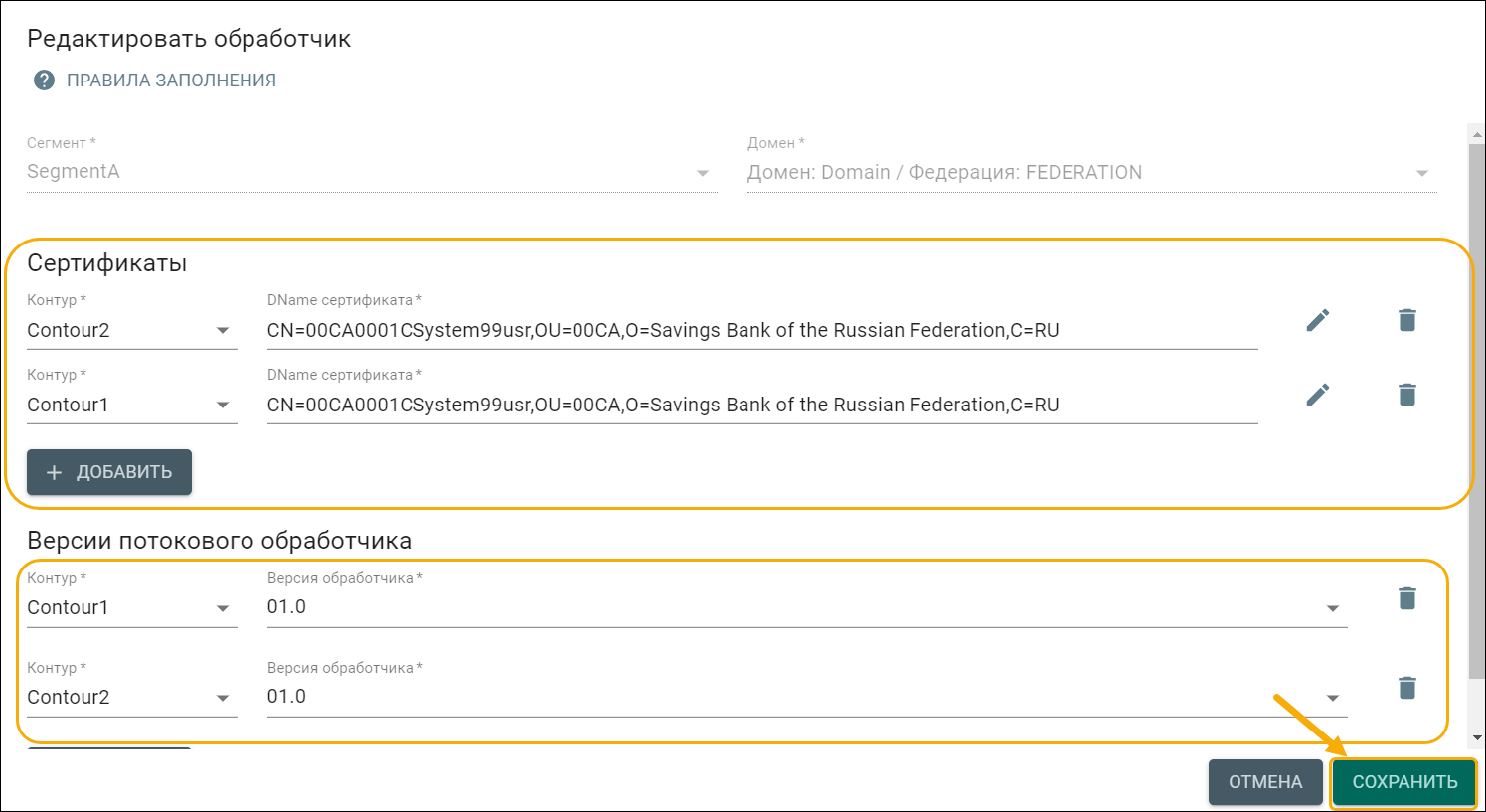Viewport: 1486px width, 812px height.
Task: Open Версия обработчика dropdown for Contour2
Action: pos(1332,698)
